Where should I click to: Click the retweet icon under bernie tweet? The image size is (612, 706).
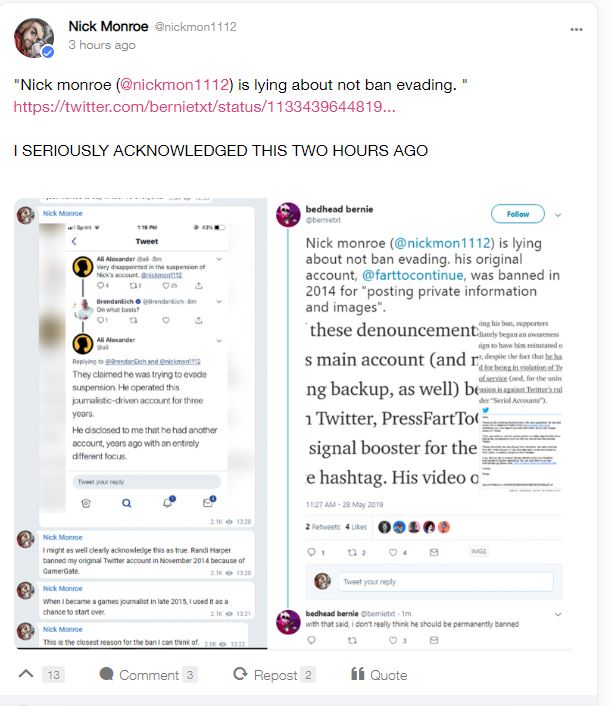coord(352,552)
